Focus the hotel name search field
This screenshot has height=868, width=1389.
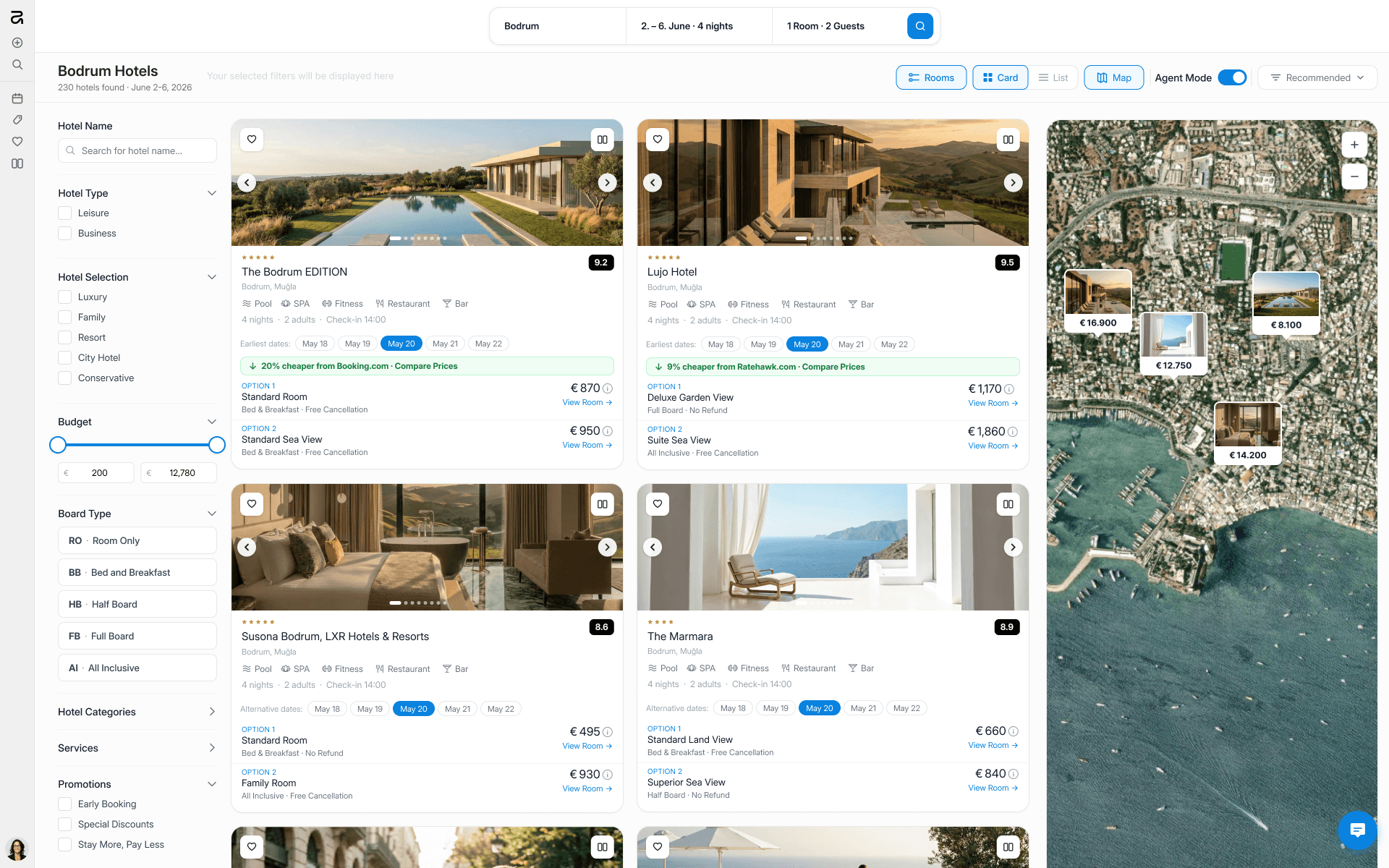[137, 150]
